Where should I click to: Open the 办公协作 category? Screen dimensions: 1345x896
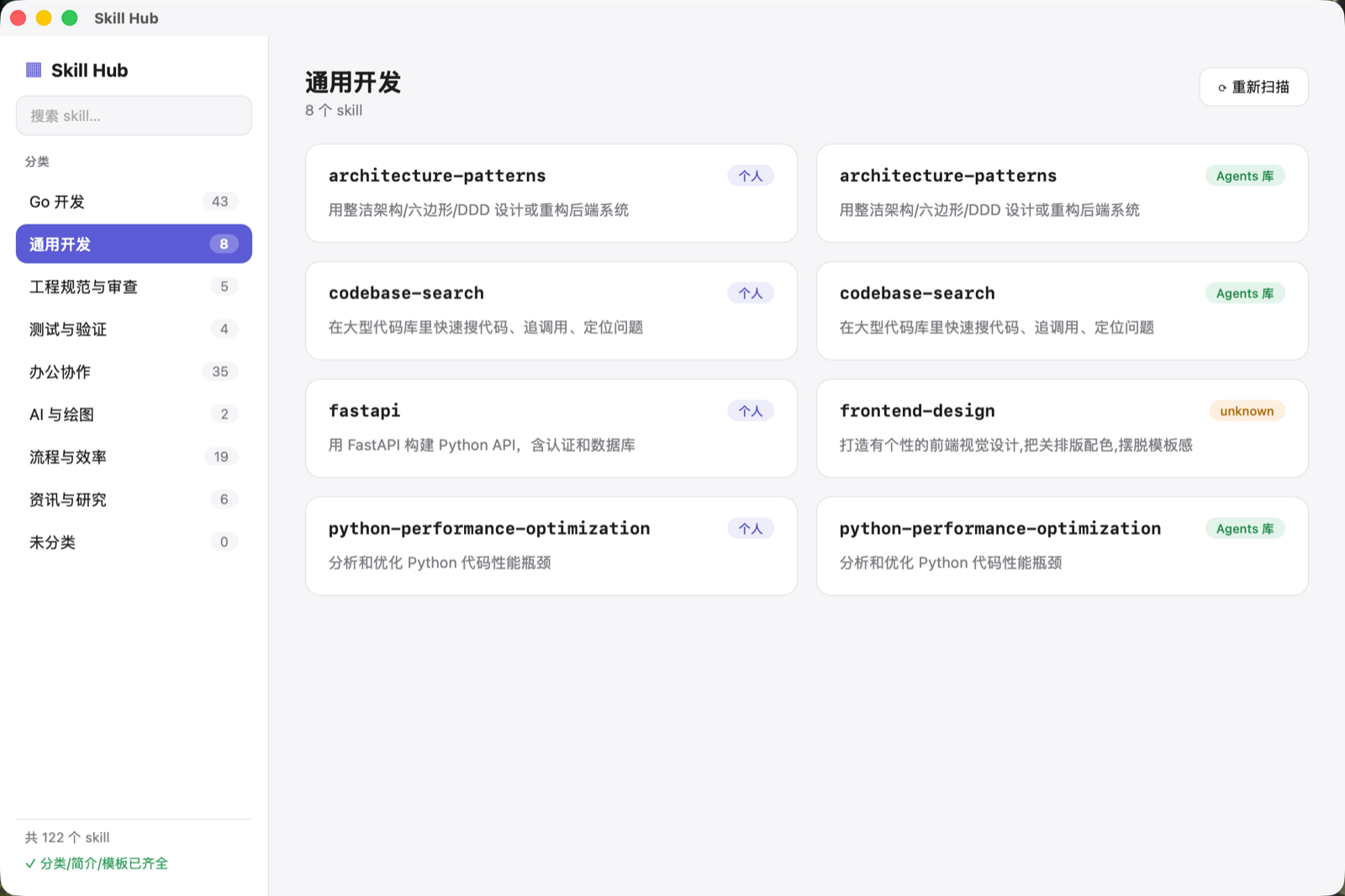pyautogui.click(x=134, y=372)
